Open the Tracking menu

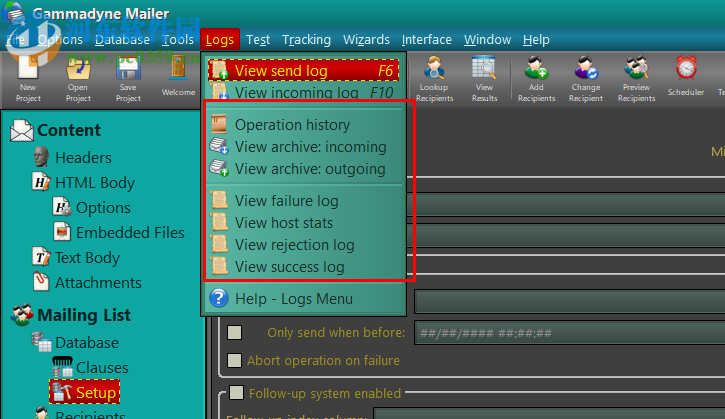click(x=307, y=40)
